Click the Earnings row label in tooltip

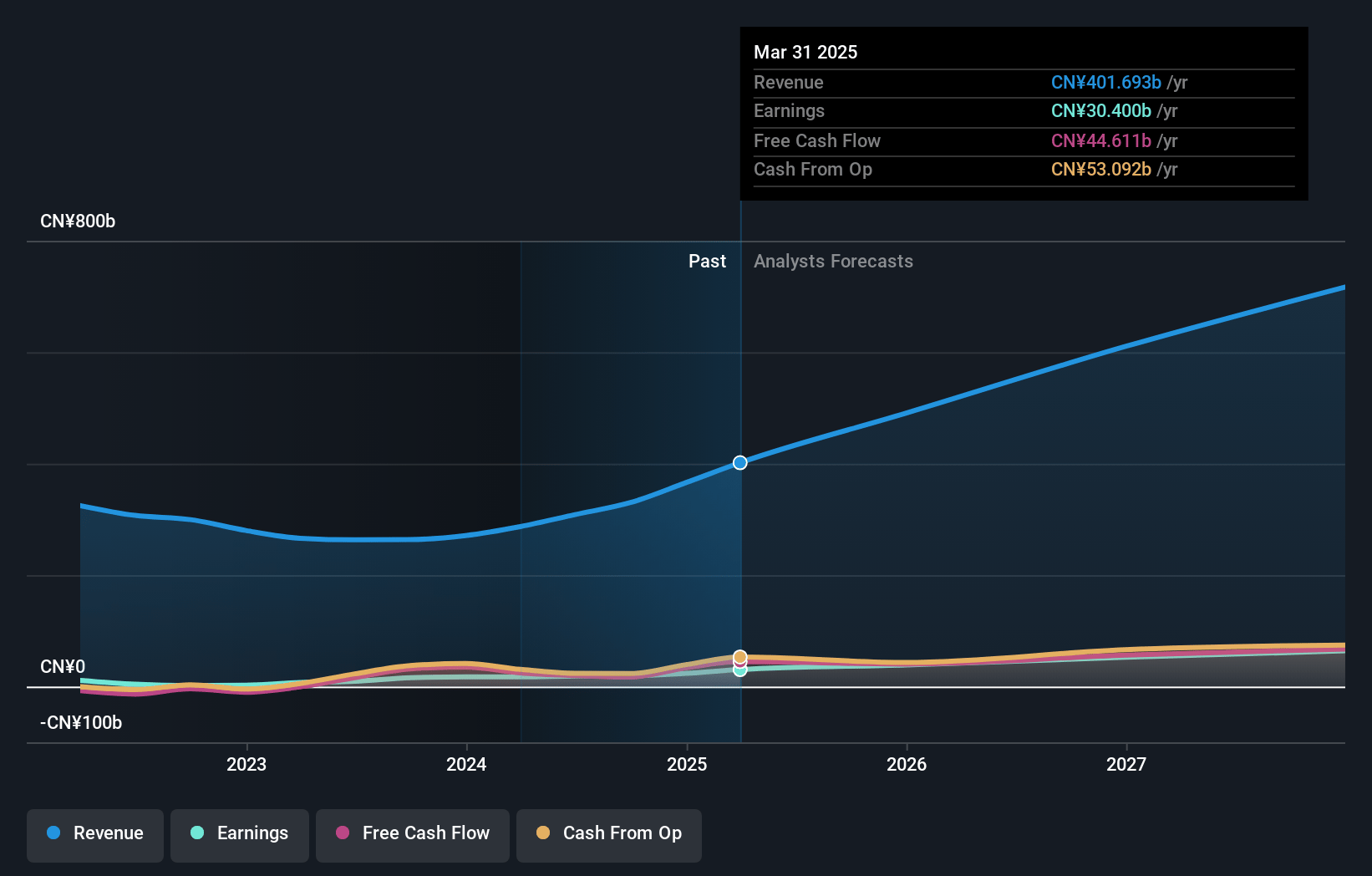click(x=789, y=111)
